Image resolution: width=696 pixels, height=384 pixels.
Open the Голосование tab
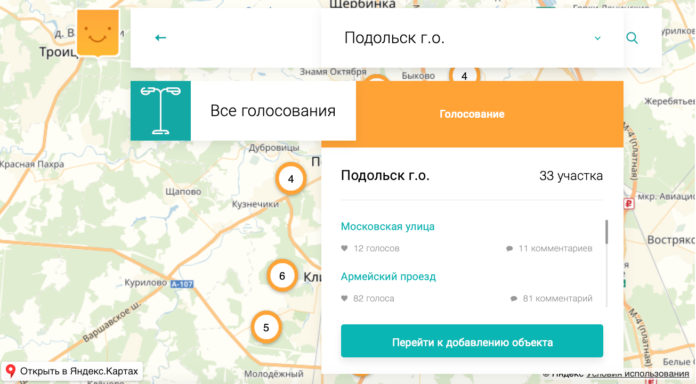[x=472, y=114]
